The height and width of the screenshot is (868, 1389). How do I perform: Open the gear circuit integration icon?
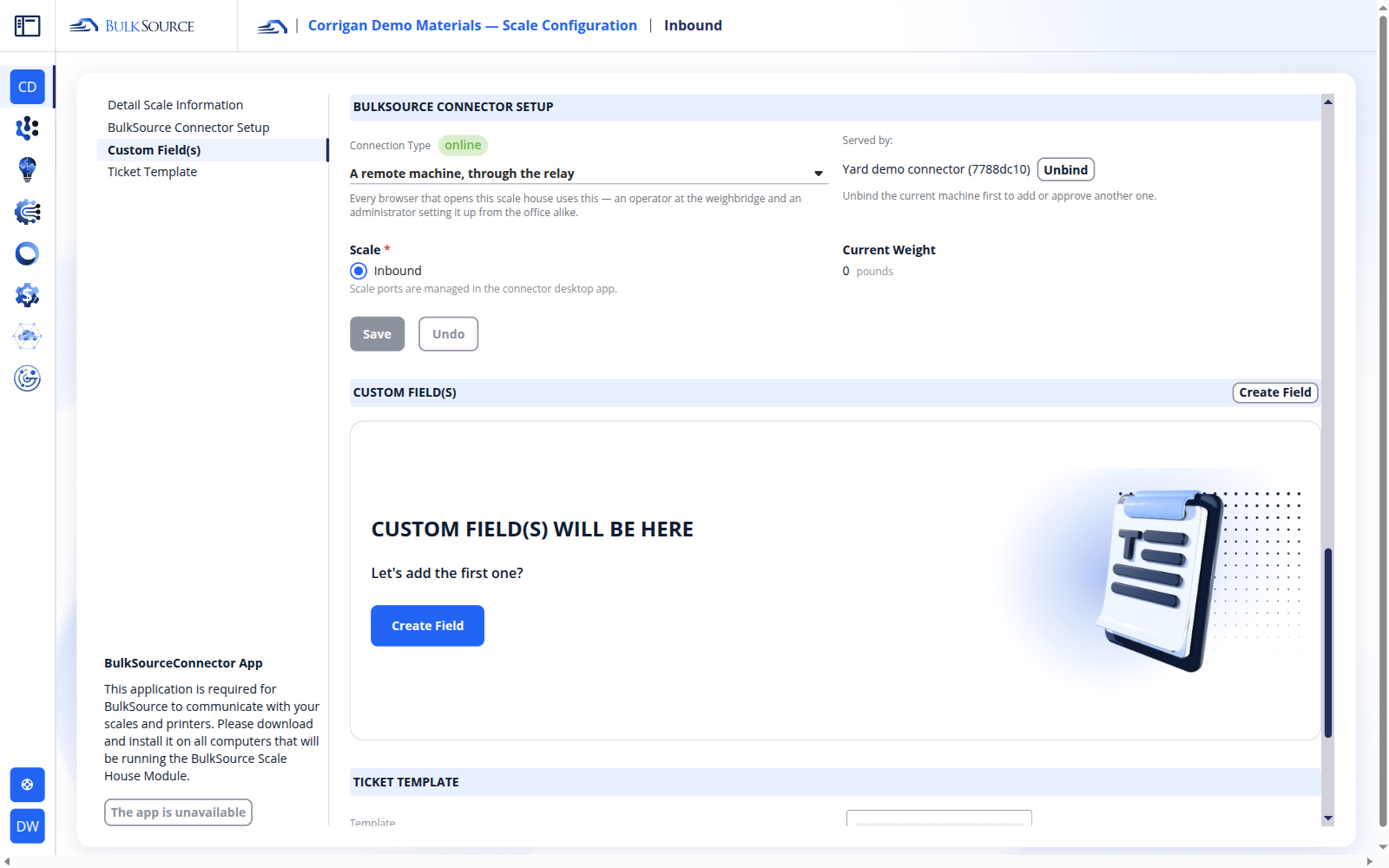pos(28,212)
